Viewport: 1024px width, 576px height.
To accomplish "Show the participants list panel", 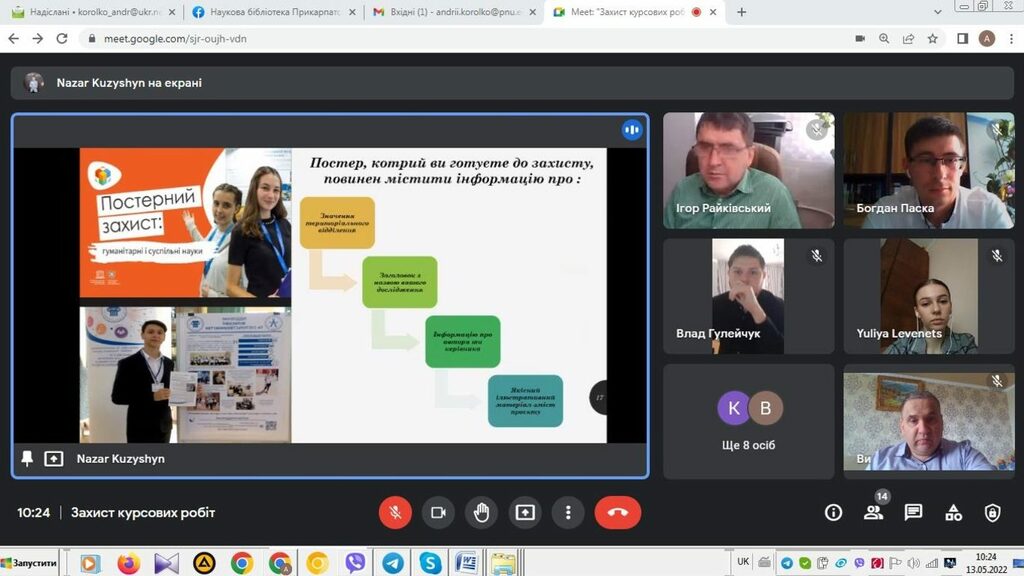I will [873, 513].
